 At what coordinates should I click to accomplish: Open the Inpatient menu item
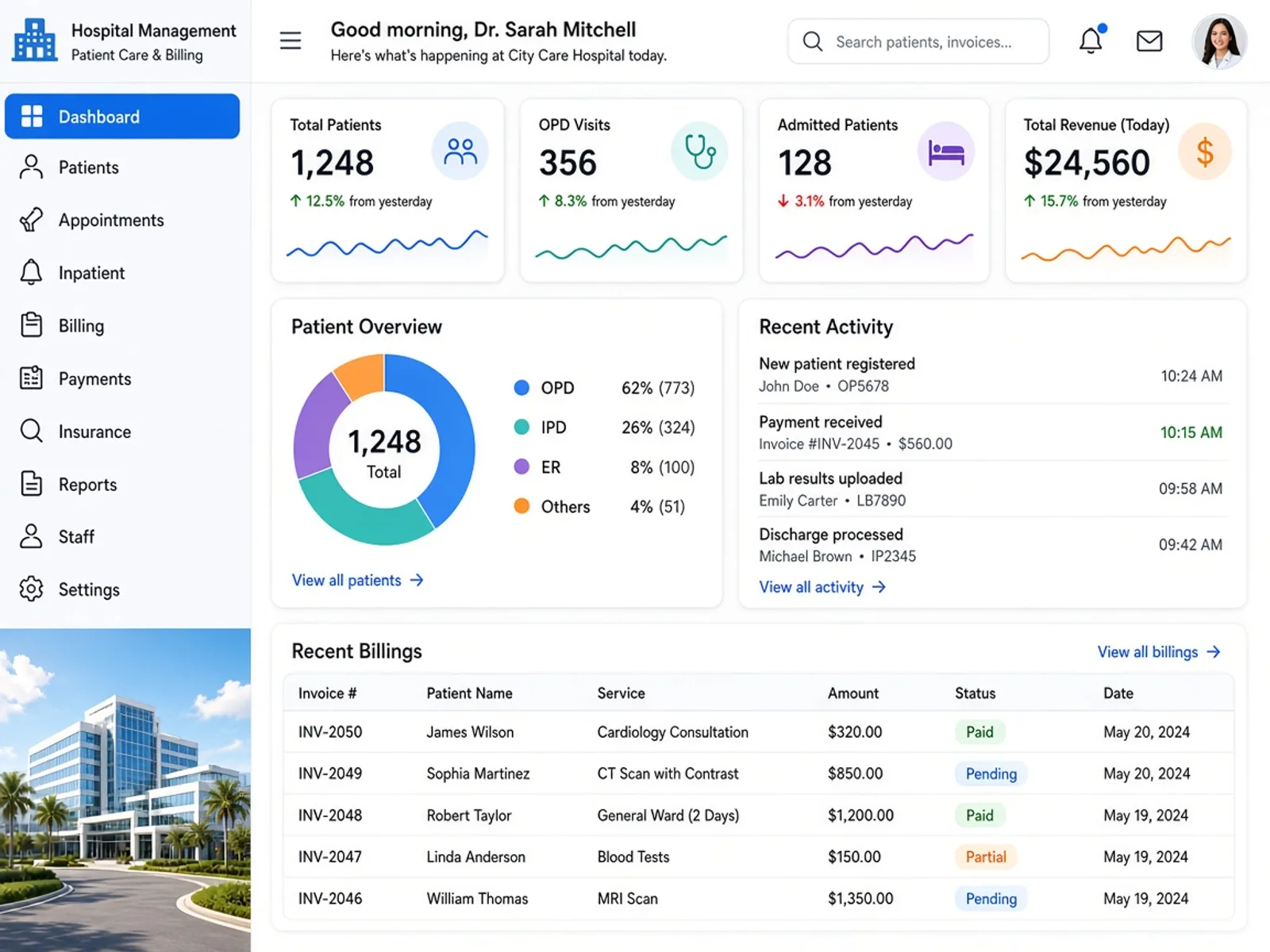(x=122, y=273)
